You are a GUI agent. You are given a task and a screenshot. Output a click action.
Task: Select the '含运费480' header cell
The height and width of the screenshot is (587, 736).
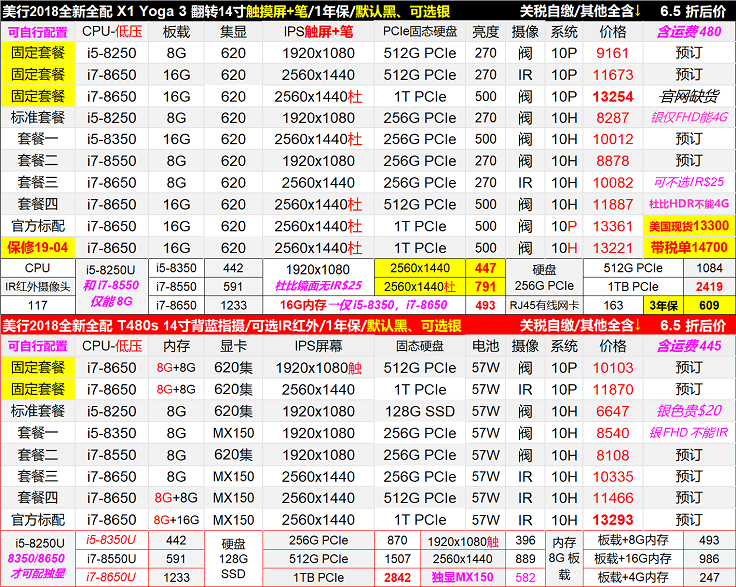[x=689, y=32]
